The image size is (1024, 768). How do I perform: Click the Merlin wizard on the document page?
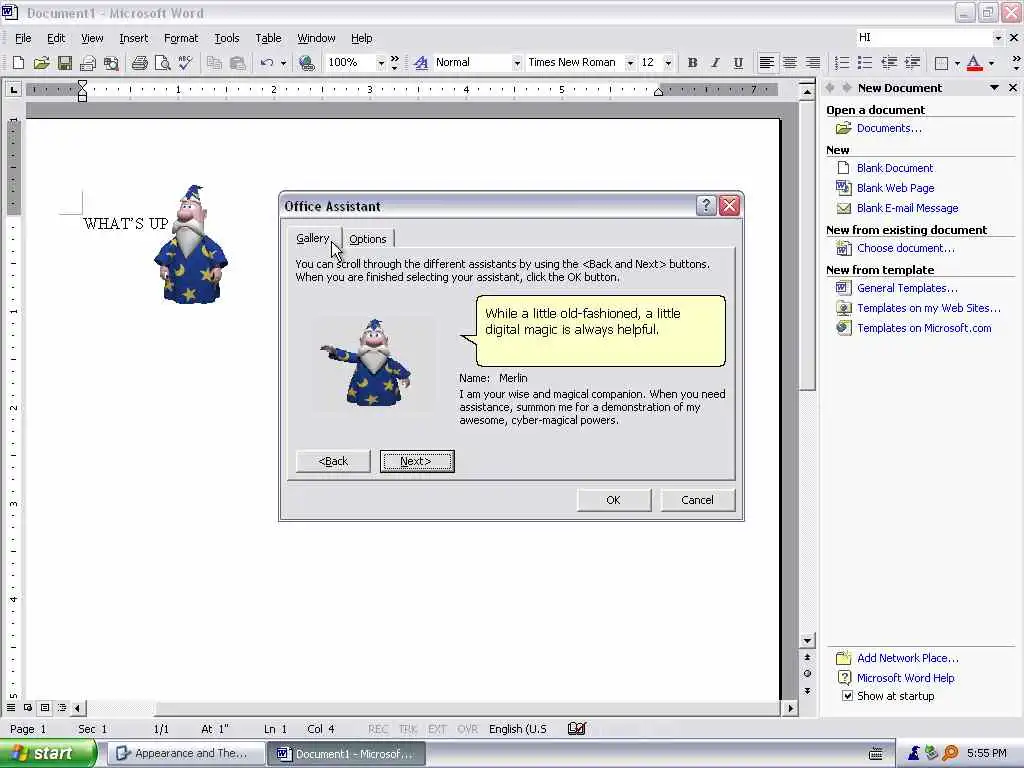click(x=191, y=245)
